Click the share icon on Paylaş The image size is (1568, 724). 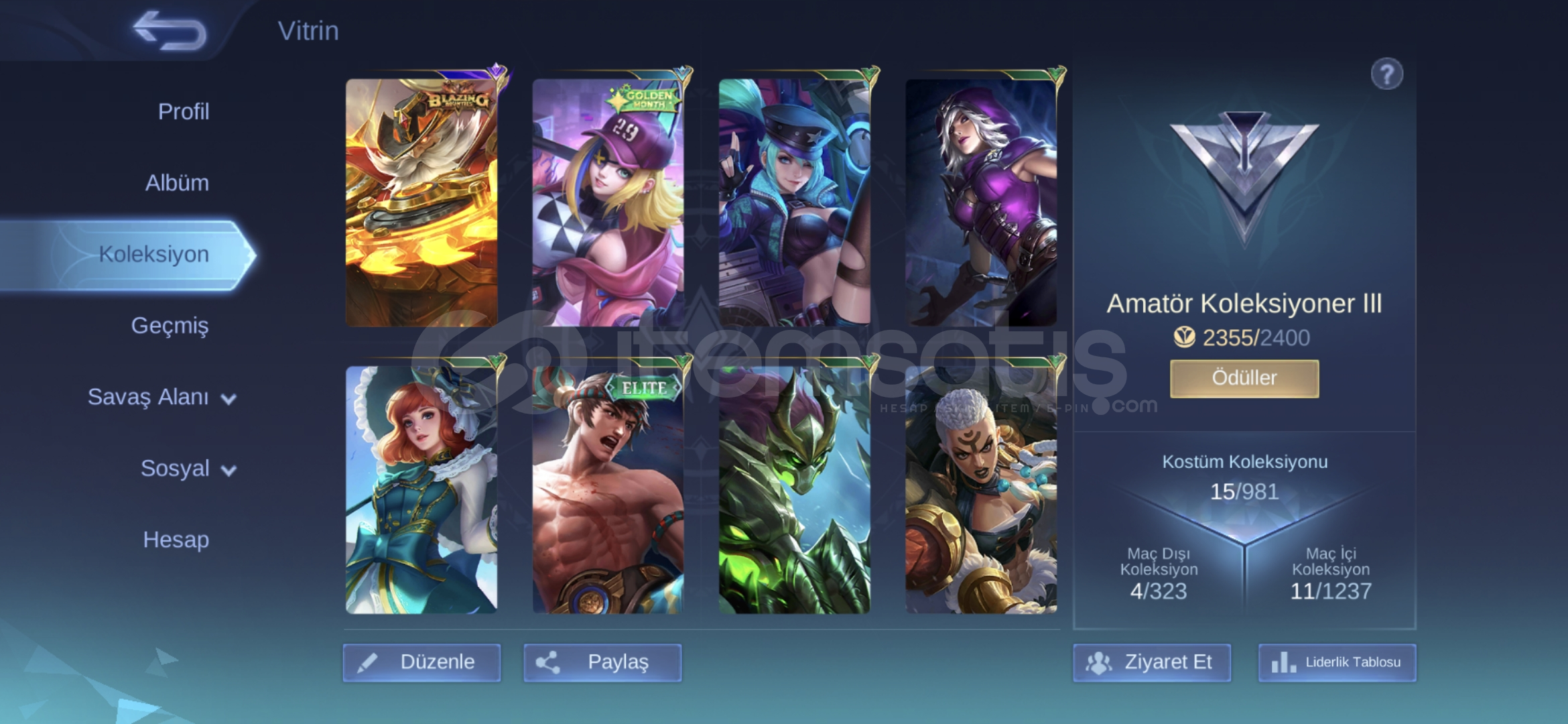pos(547,662)
